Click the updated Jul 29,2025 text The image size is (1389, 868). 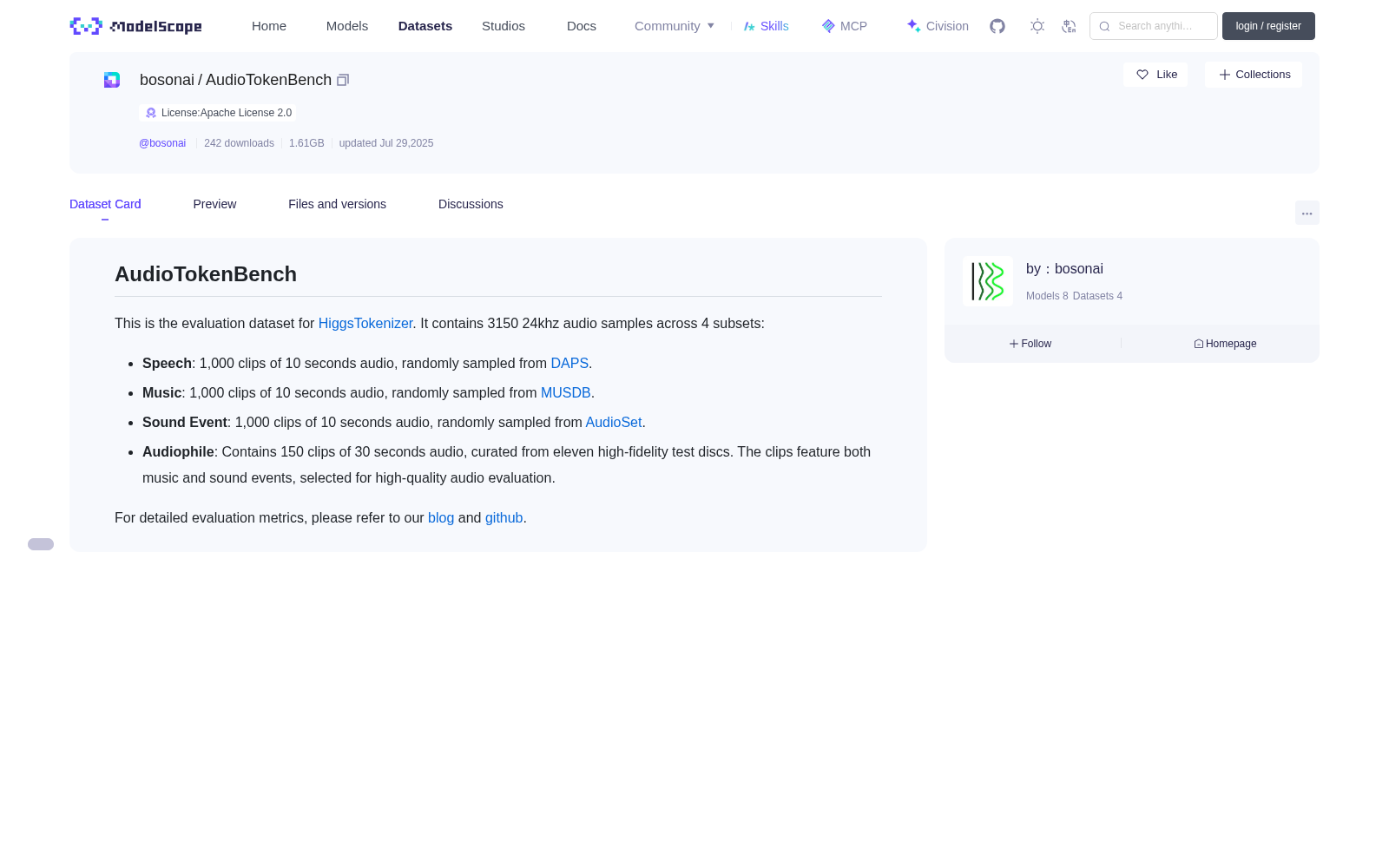[x=386, y=143]
